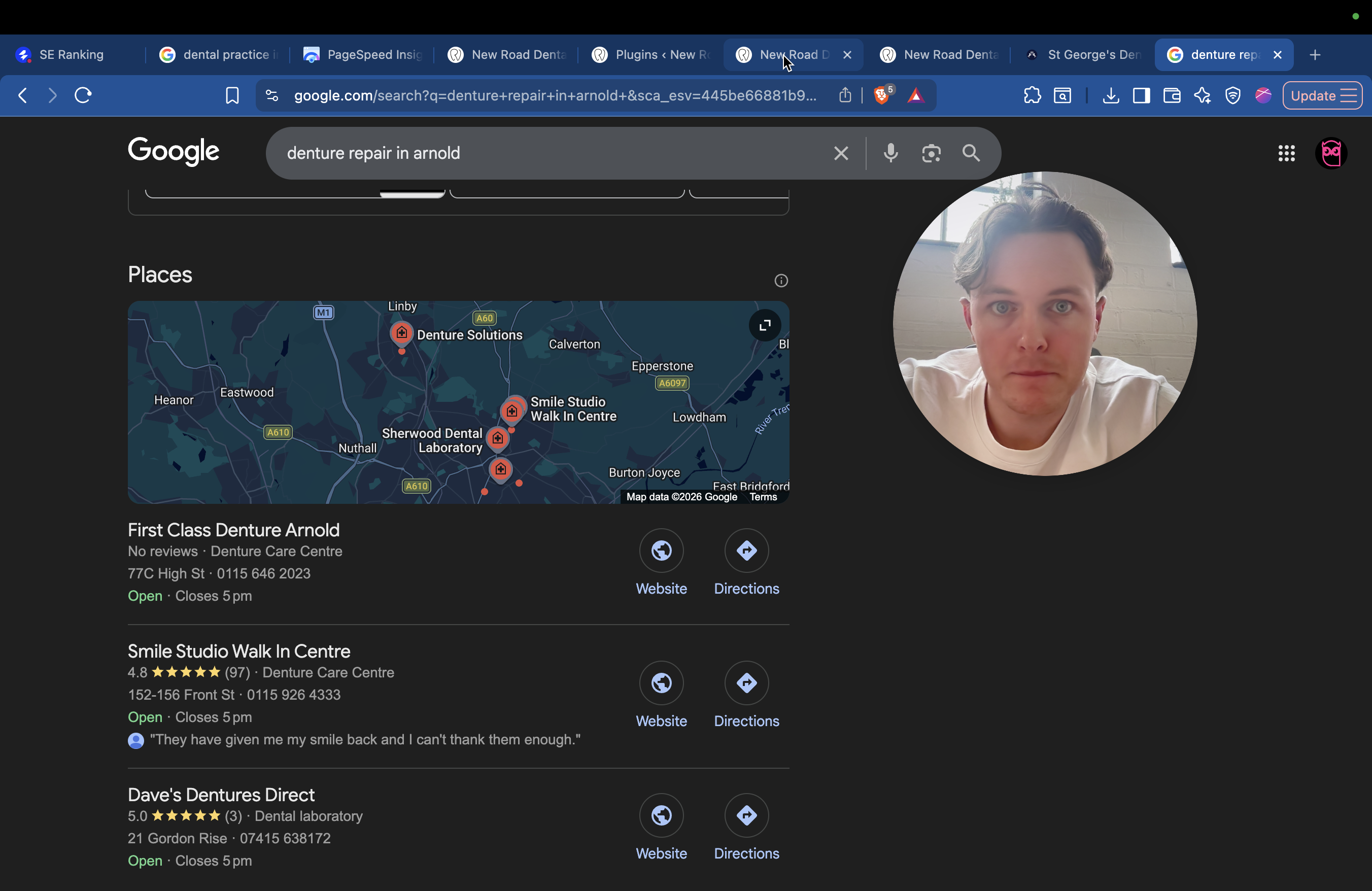Start voice search with microphone icon
This screenshot has height=891, width=1372.
click(890, 153)
